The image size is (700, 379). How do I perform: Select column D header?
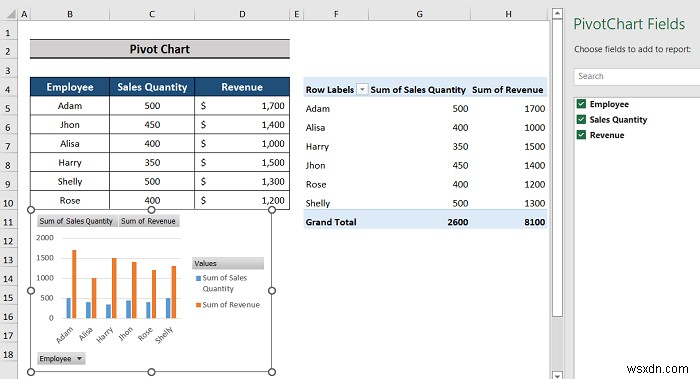(242, 14)
